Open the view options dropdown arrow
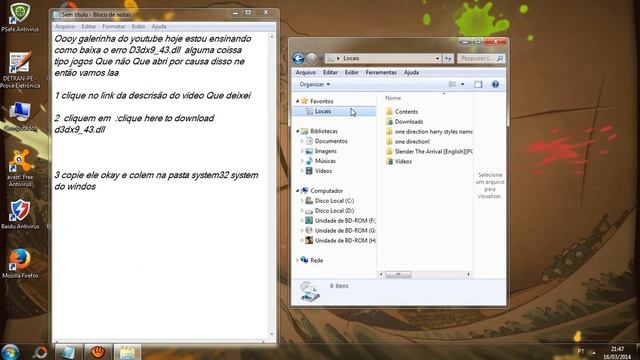 (462, 84)
